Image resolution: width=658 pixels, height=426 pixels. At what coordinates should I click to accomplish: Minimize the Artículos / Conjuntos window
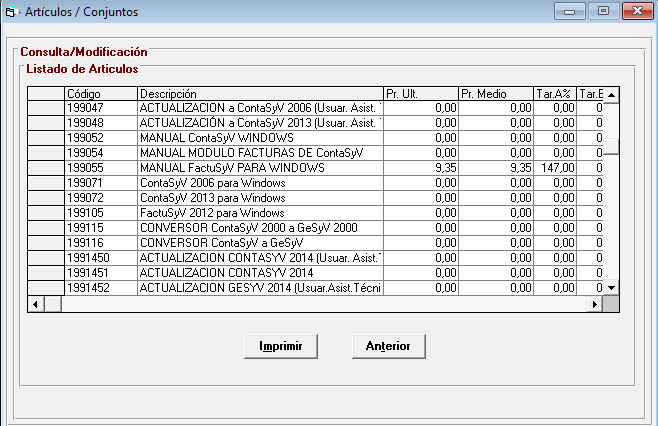(569, 11)
